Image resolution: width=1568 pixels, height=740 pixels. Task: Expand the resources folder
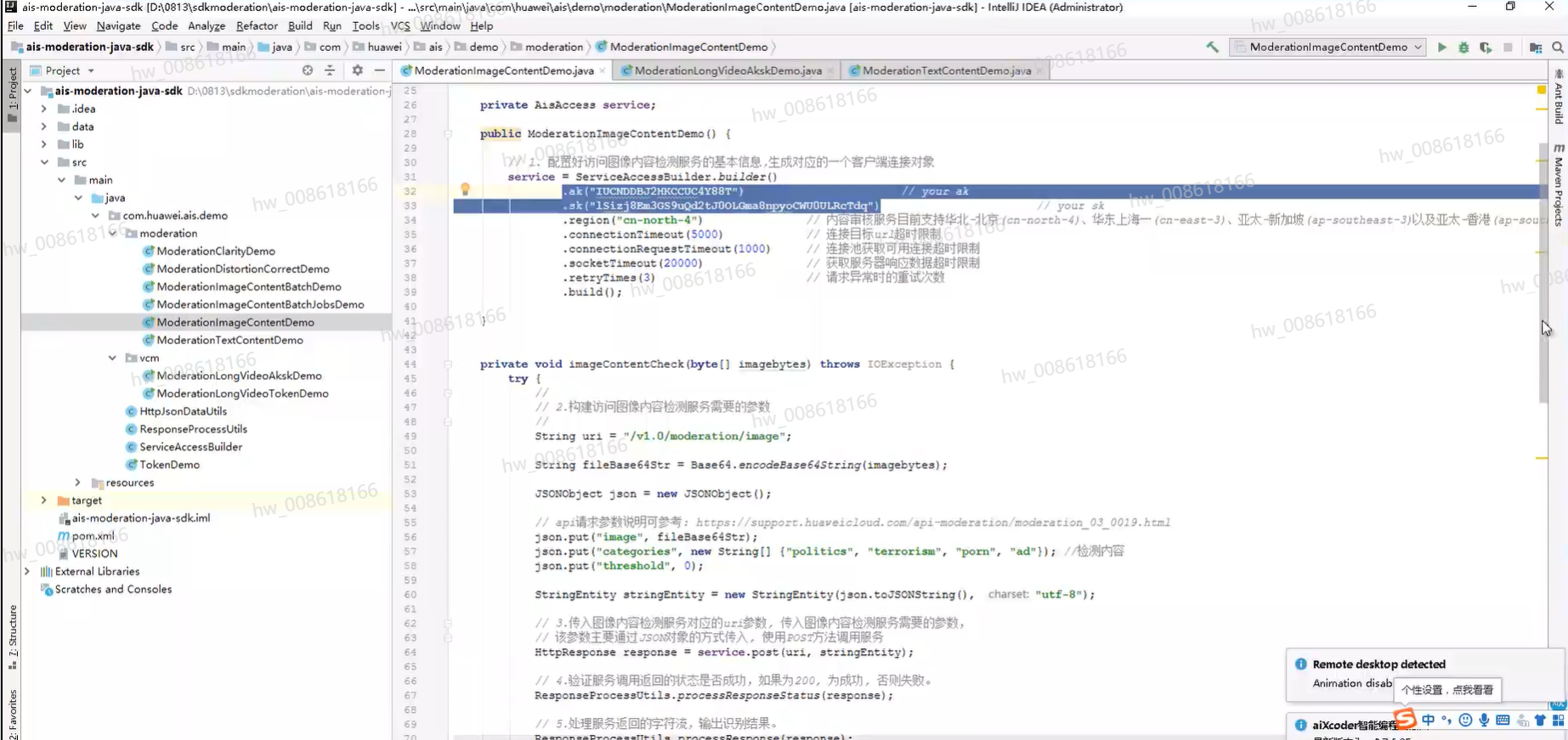pyautogui.click(x=78, y=483)
